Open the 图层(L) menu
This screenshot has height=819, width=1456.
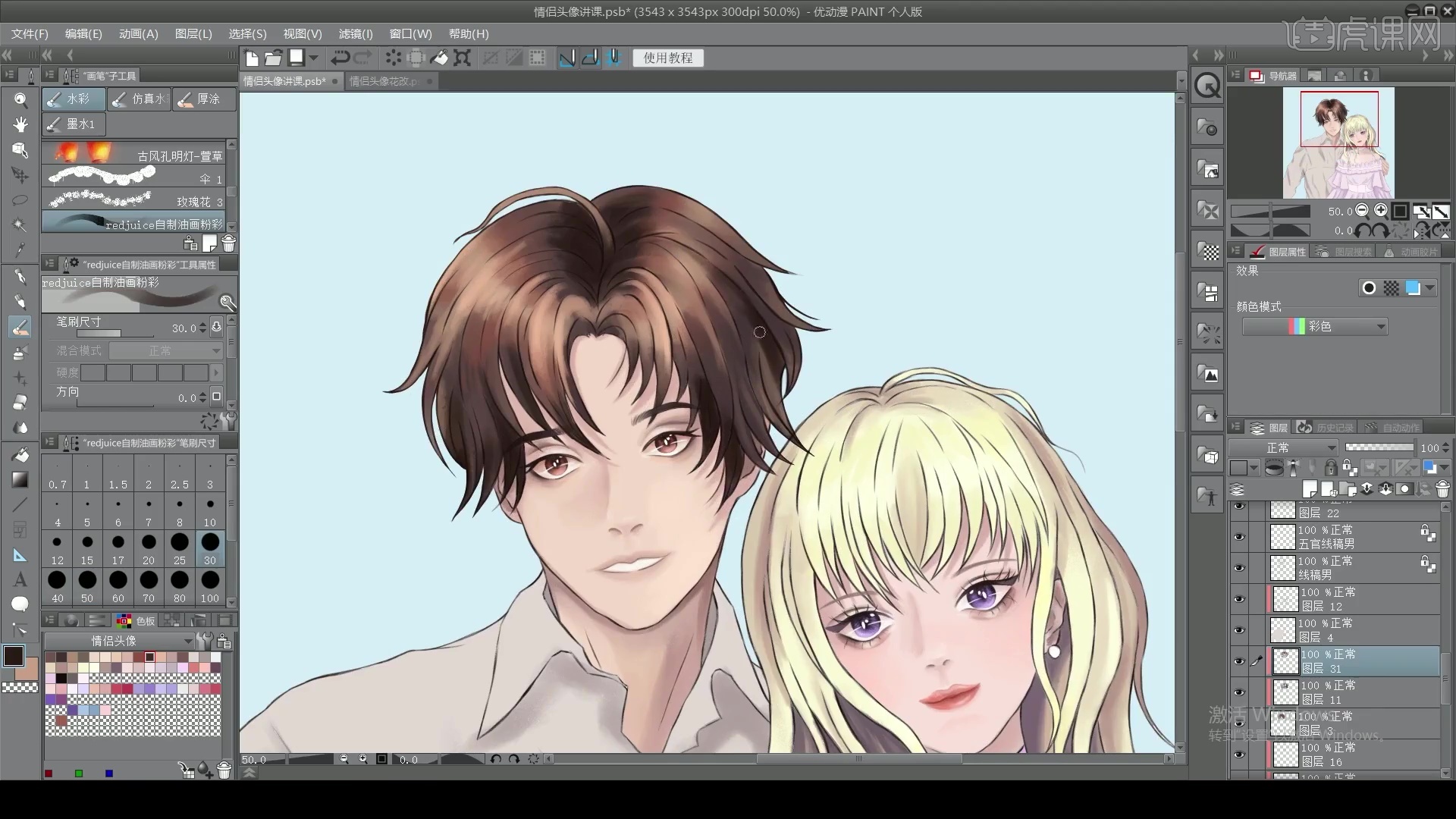click(193, 34)
